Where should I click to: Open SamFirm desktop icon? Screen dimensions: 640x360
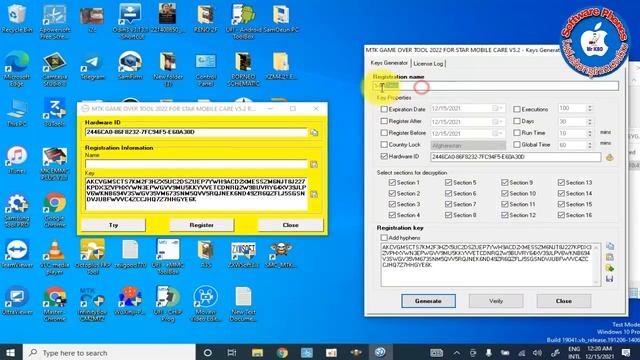pyautogui.click(x=130, y=67)
